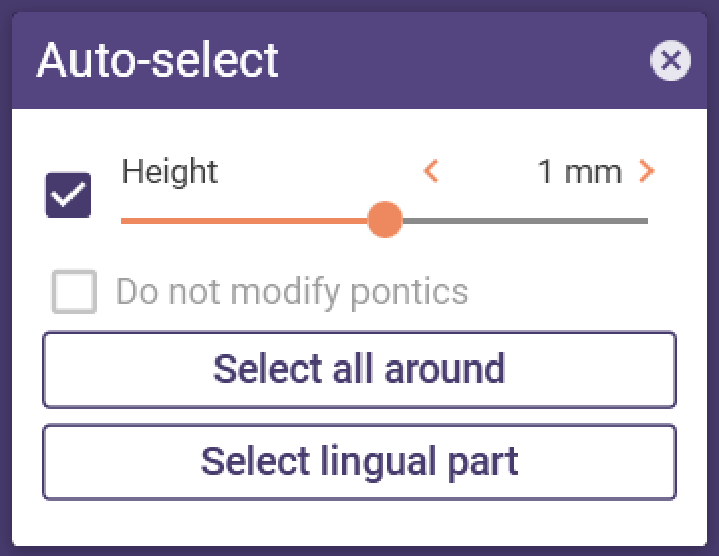This screenshot has height=556, width=719.
Task: Close the Auto-select panel with X icon
Action: click(670, 61)
